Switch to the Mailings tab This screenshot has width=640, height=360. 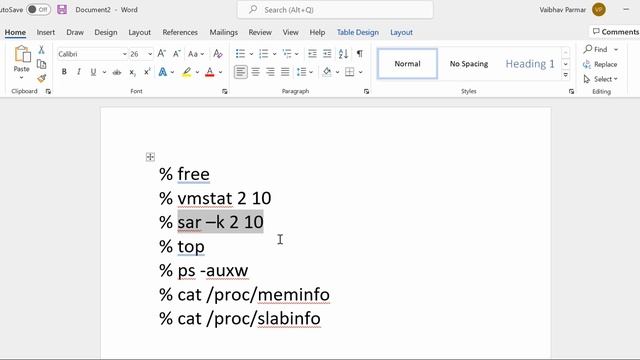[224, 32]
